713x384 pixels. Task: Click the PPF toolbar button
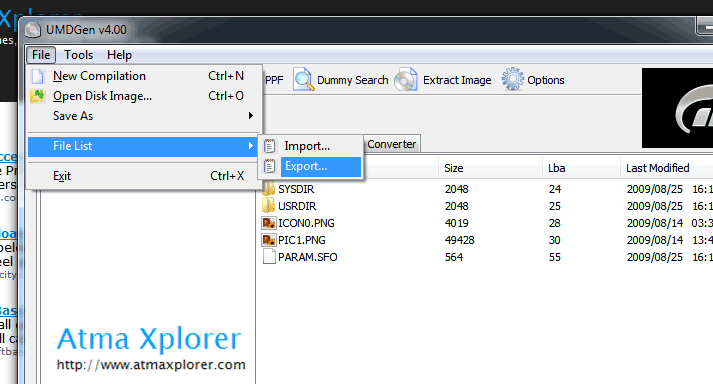274,80
